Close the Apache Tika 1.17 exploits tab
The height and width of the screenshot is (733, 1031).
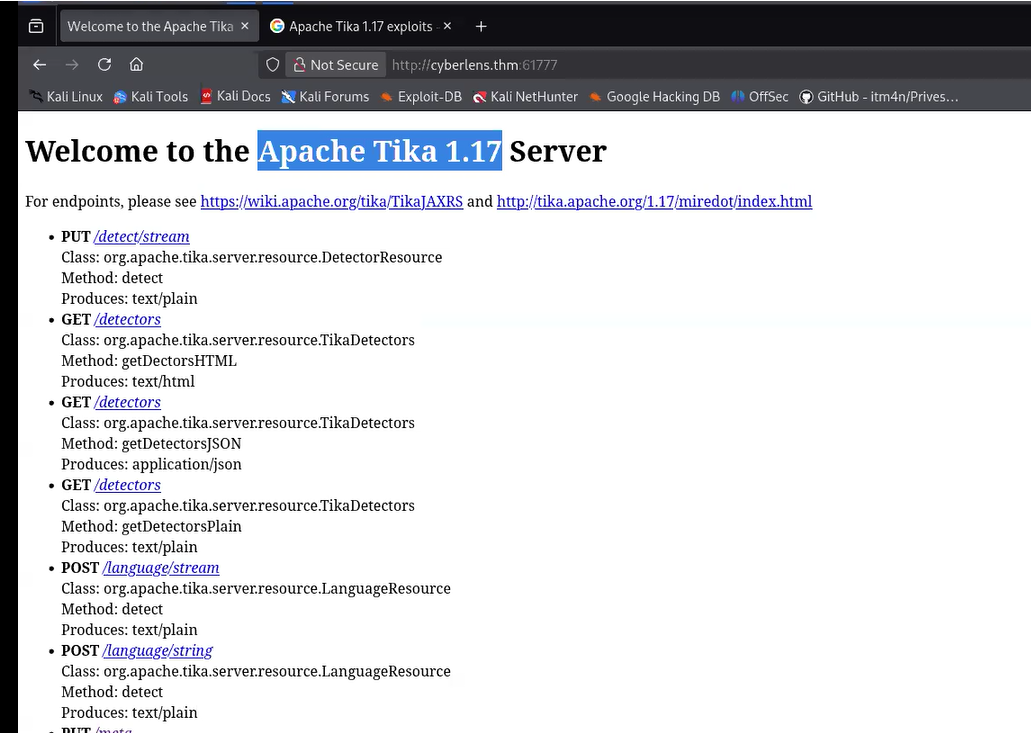pos(447,26)
